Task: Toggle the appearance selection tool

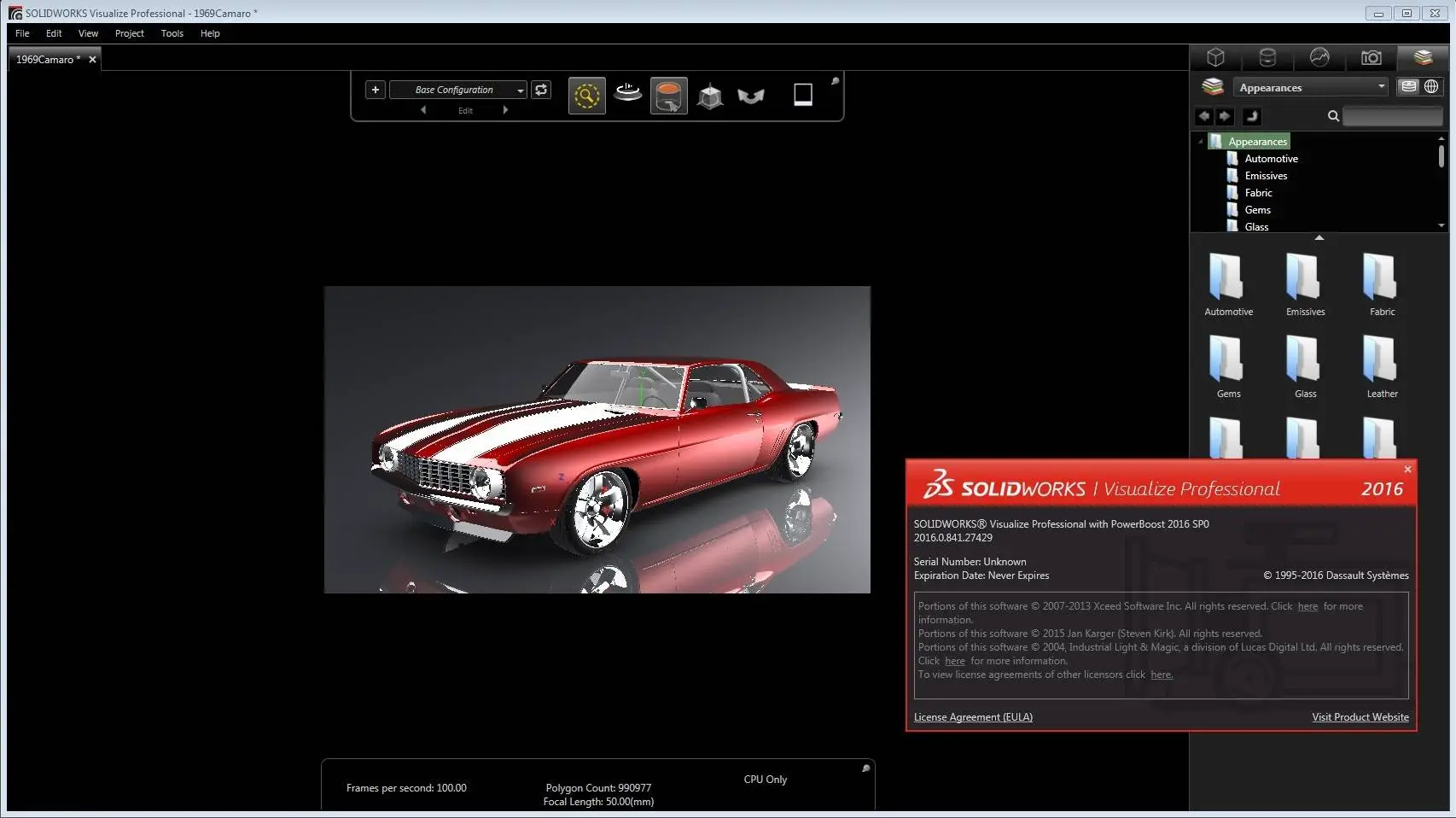Action: click(x=669, y=96)
